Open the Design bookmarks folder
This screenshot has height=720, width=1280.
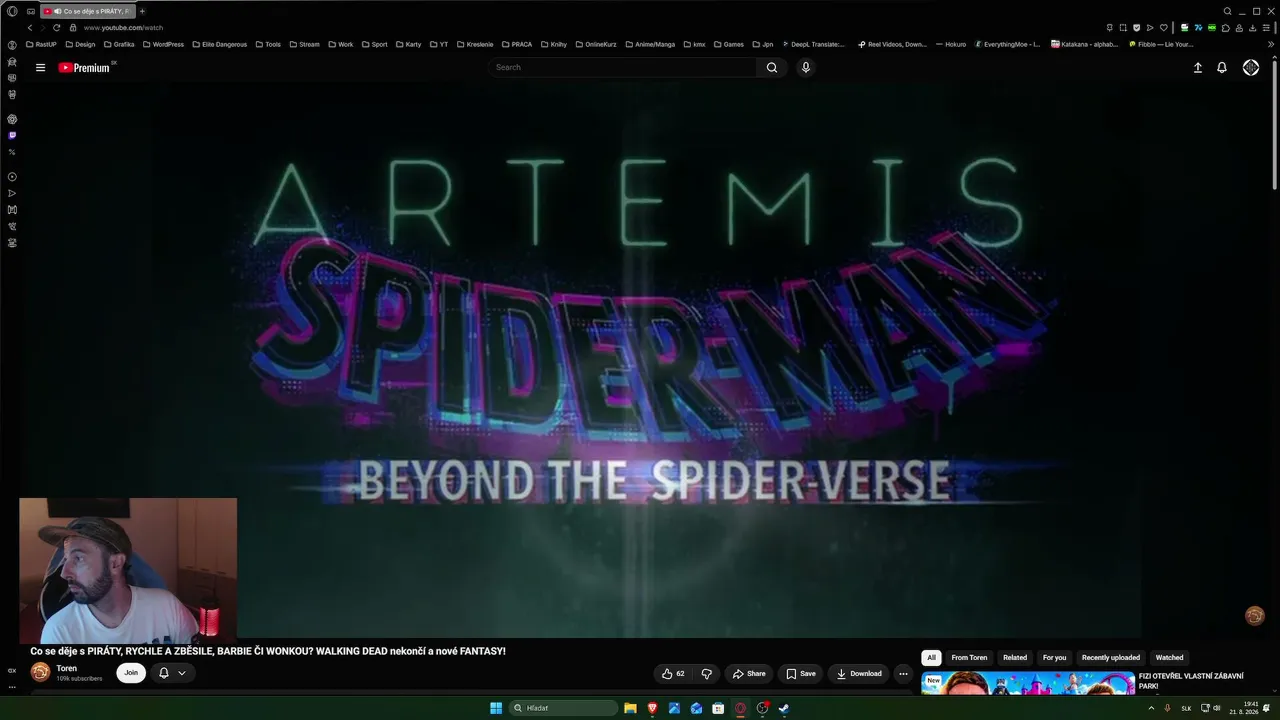coord(80,44)
